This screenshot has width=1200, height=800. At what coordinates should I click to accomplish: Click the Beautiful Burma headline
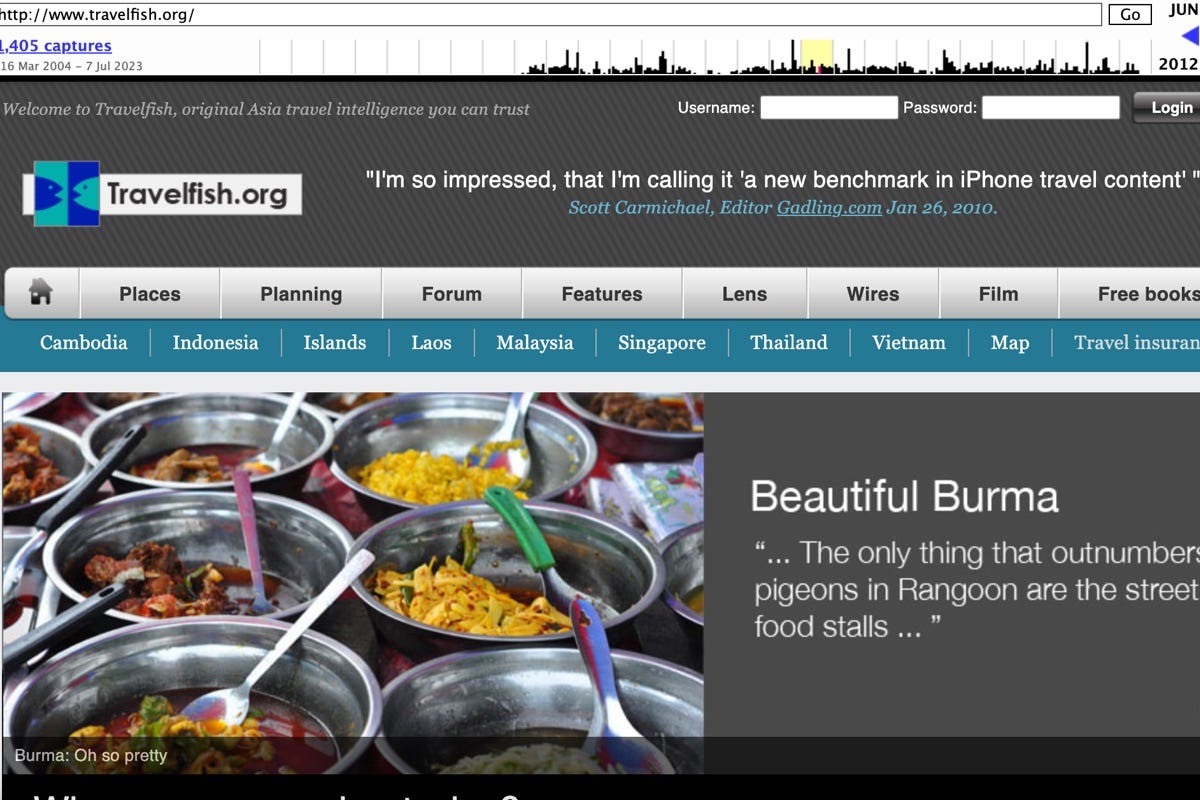pyautogui.click(x=905, y=497)
